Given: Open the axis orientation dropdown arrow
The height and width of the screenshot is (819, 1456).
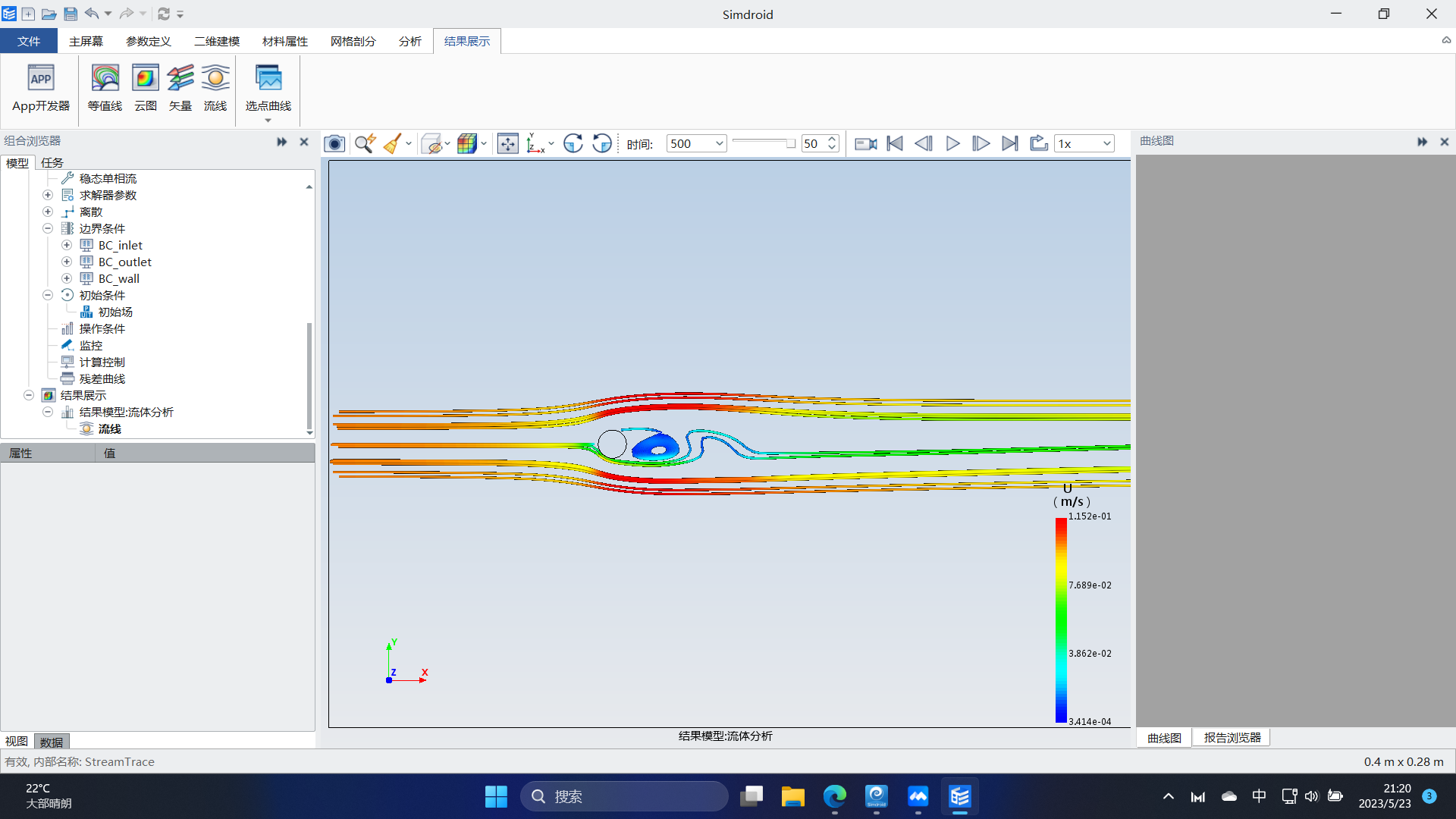Looking at the screenshot, I should point(551,143).
